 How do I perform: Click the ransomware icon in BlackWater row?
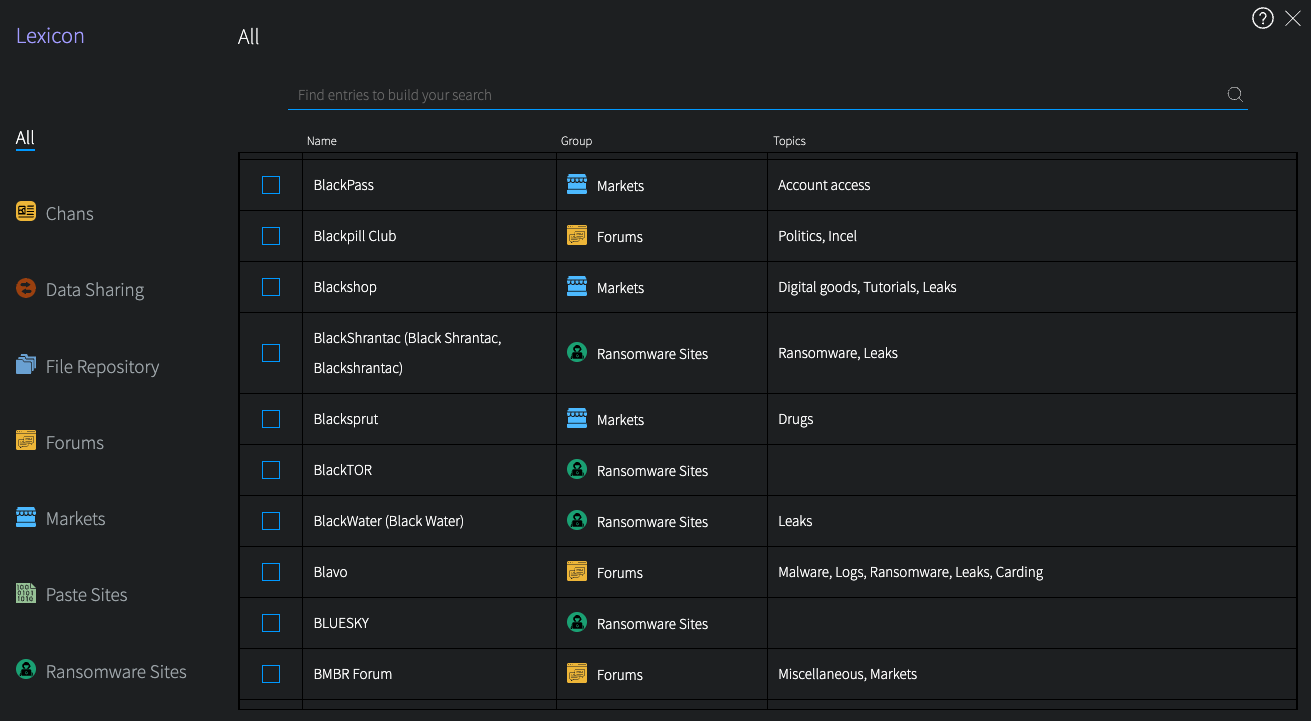pyautogui.click(x=577, y=520)
